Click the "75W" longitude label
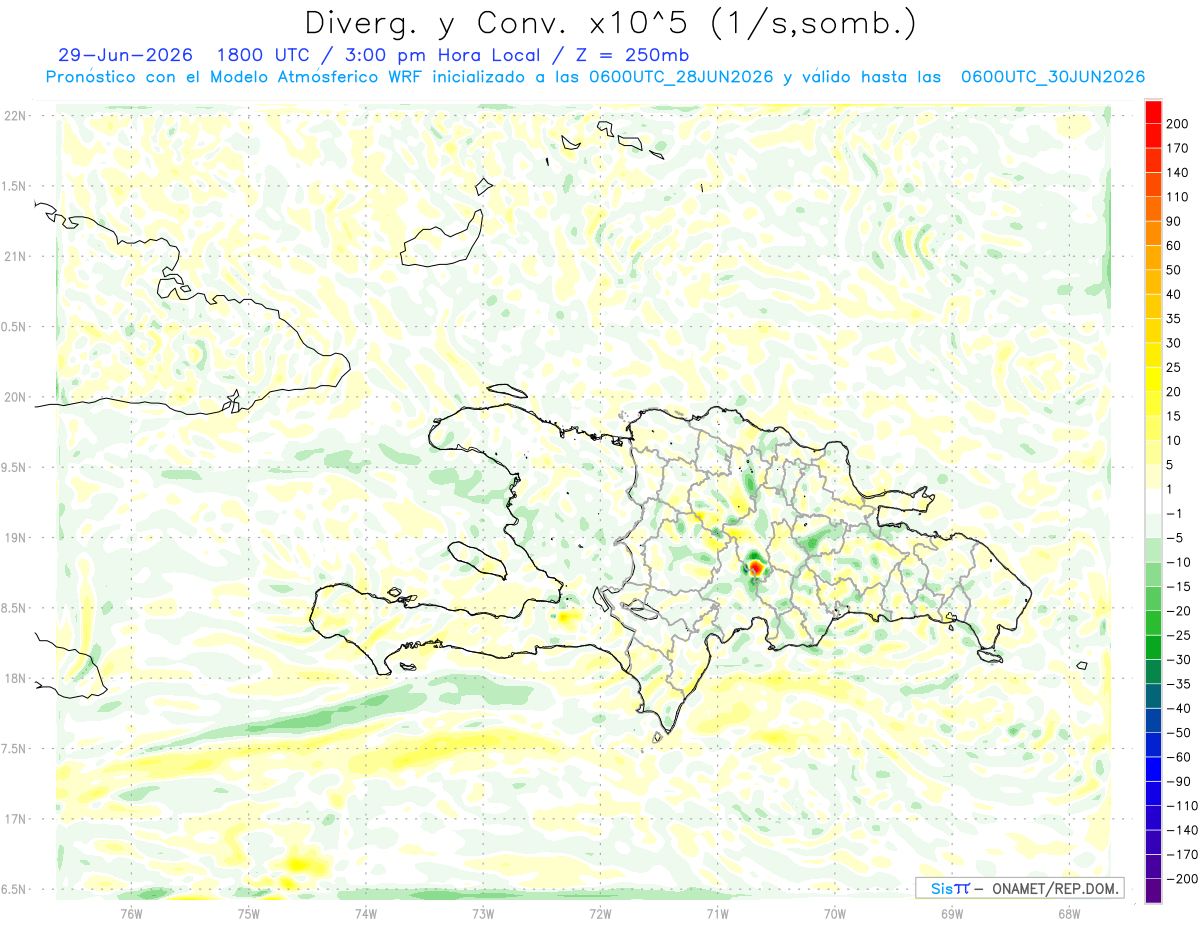 point(248,914)
